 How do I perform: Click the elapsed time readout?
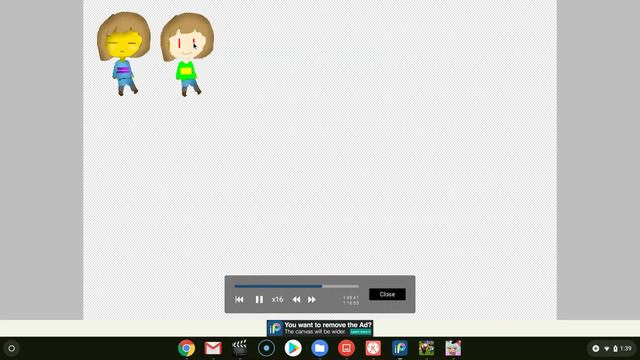click(351, 298)
